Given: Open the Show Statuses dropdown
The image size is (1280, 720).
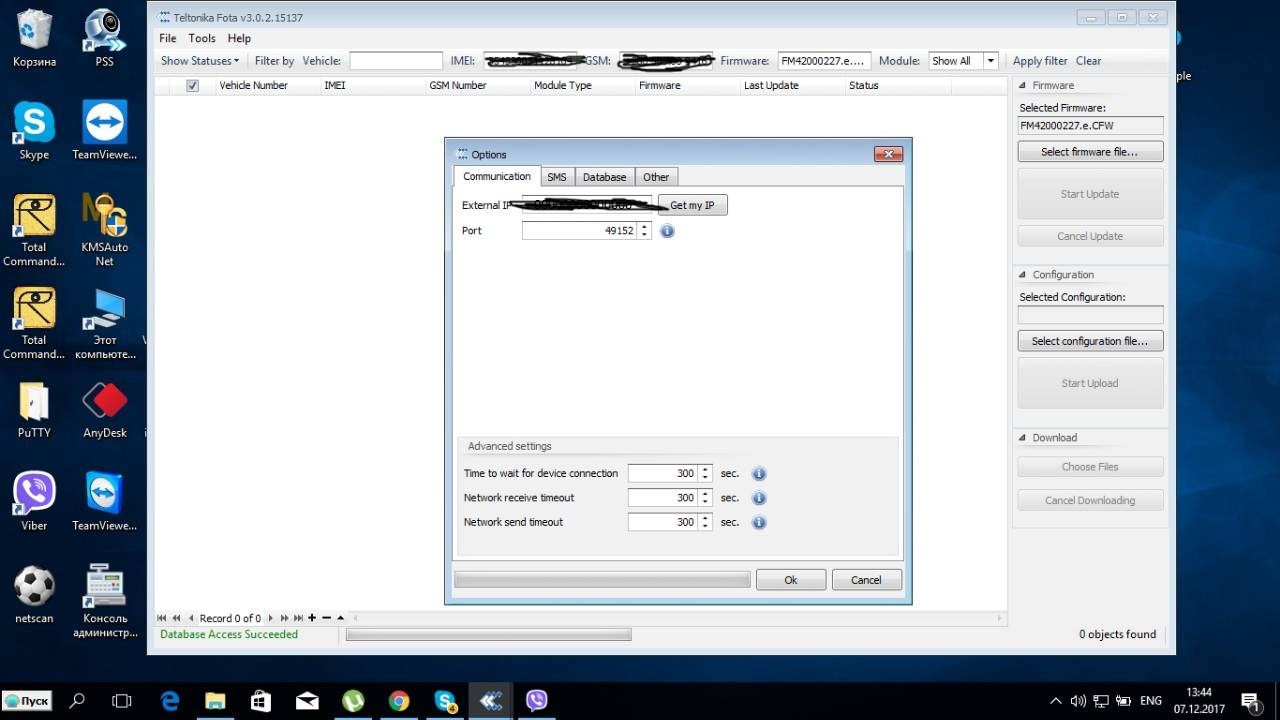Looking at the screenshot, I should [x=200, y=61].
